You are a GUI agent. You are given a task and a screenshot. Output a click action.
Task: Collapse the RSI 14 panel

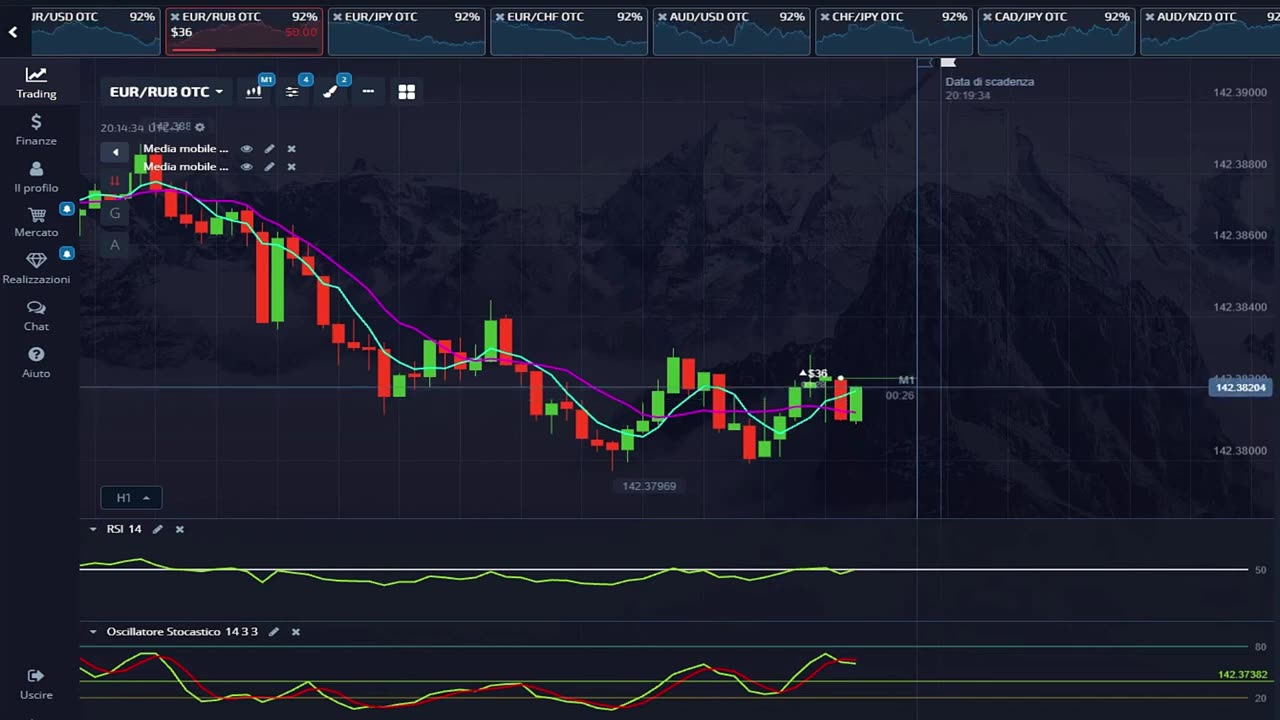pos(93,529)
